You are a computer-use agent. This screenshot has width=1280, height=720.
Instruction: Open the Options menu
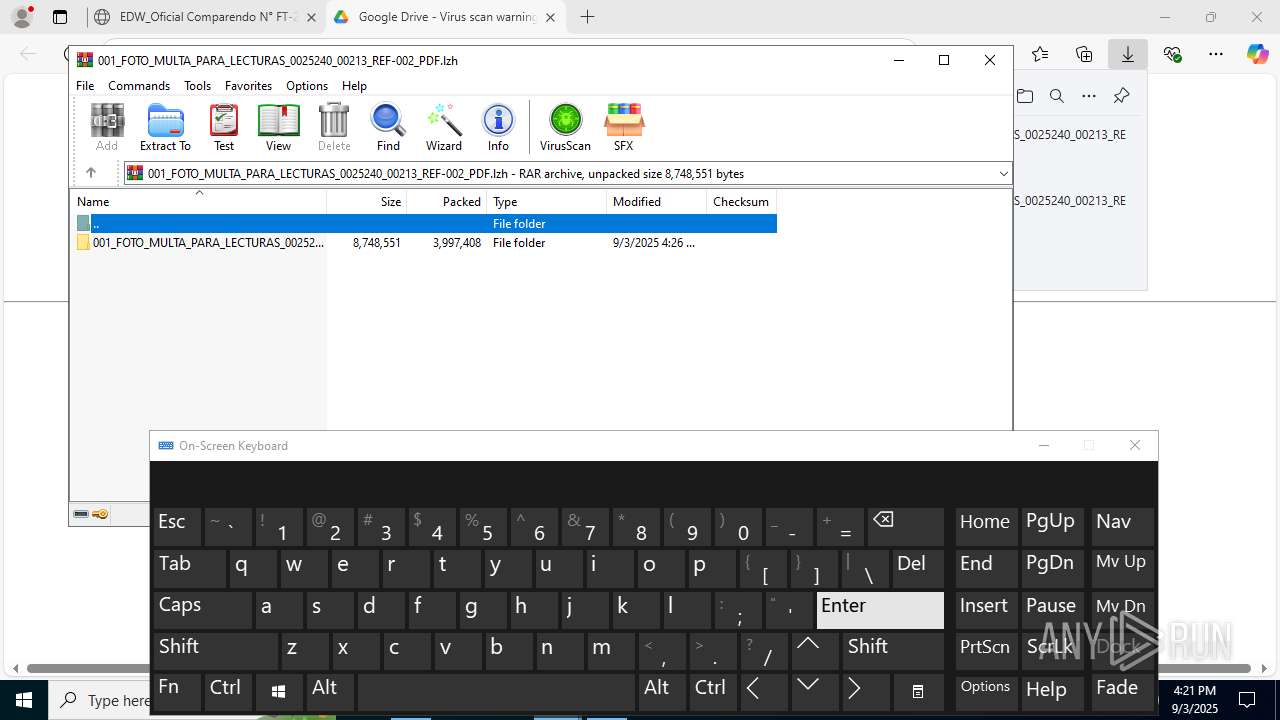click(x=307, y=86)
